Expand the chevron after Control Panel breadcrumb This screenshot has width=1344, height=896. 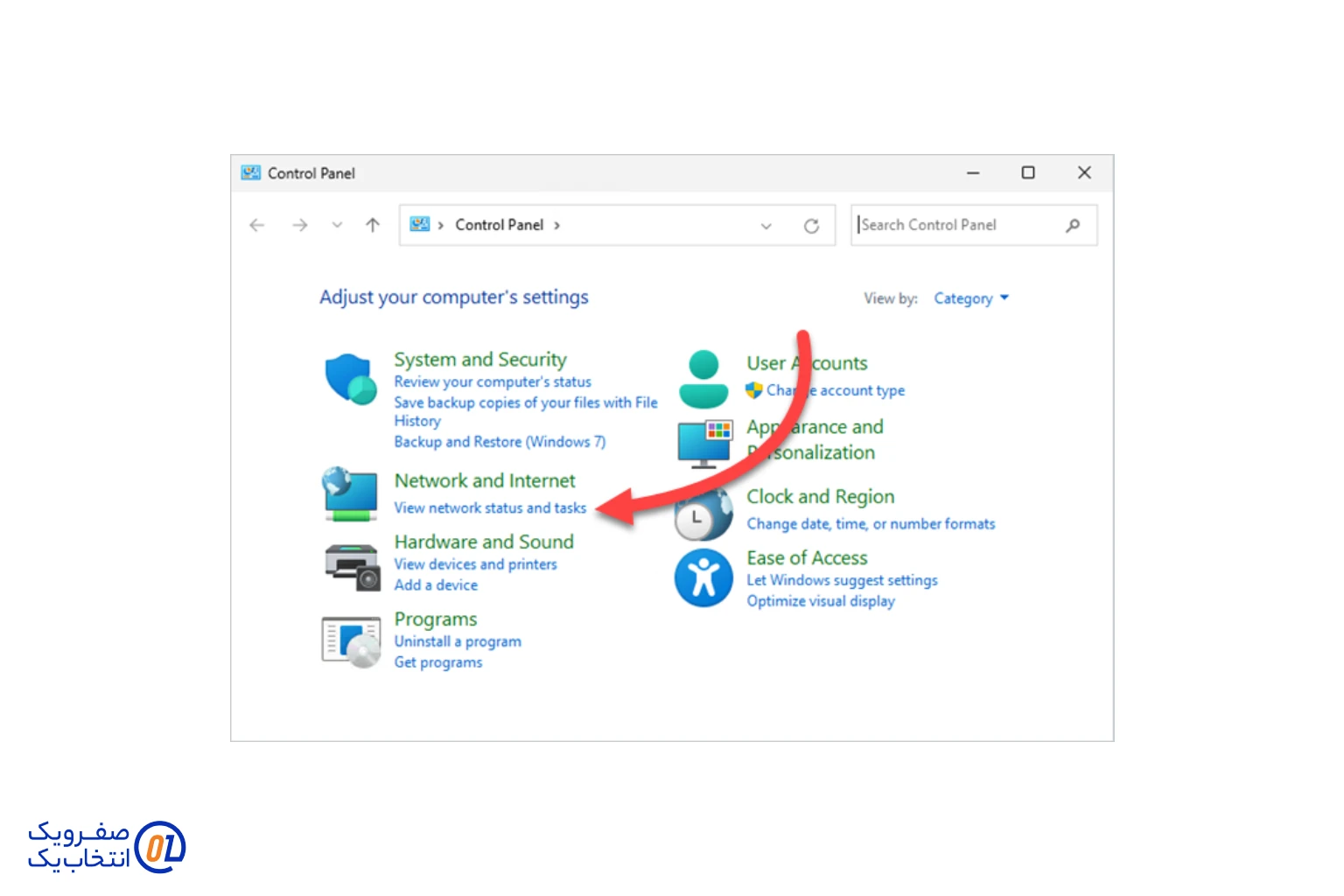[556, 226]
